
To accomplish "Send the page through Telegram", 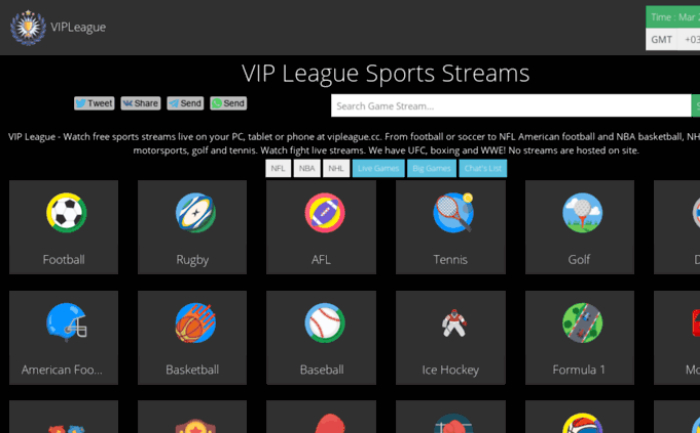I will (185, 104).
